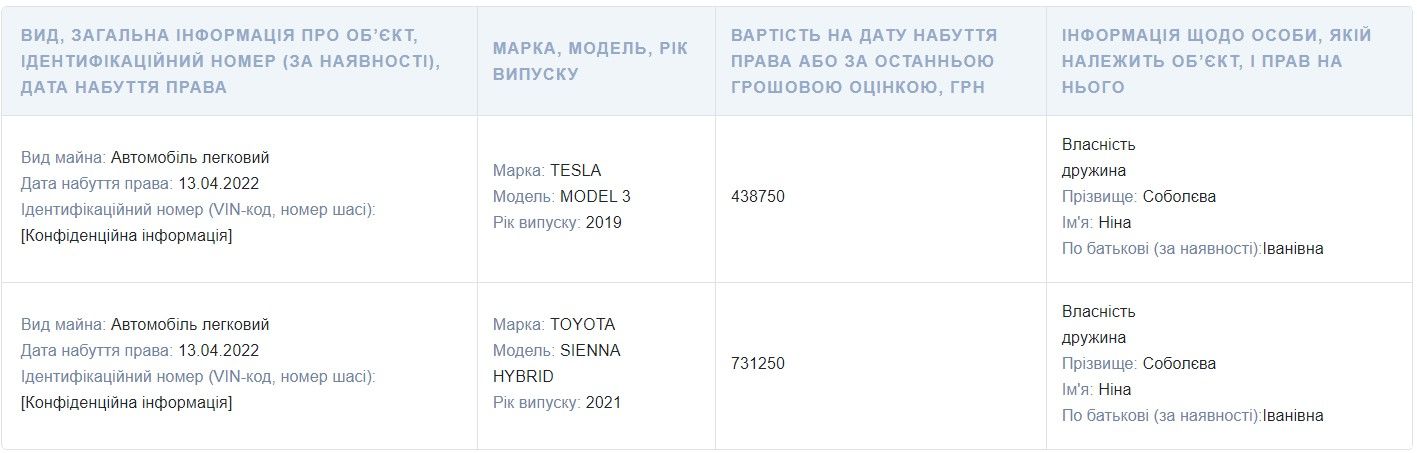This screenshot has width=1417, height=453.
Task: Click the year of manufacture 2021
Action: click(x=604, y=402)
